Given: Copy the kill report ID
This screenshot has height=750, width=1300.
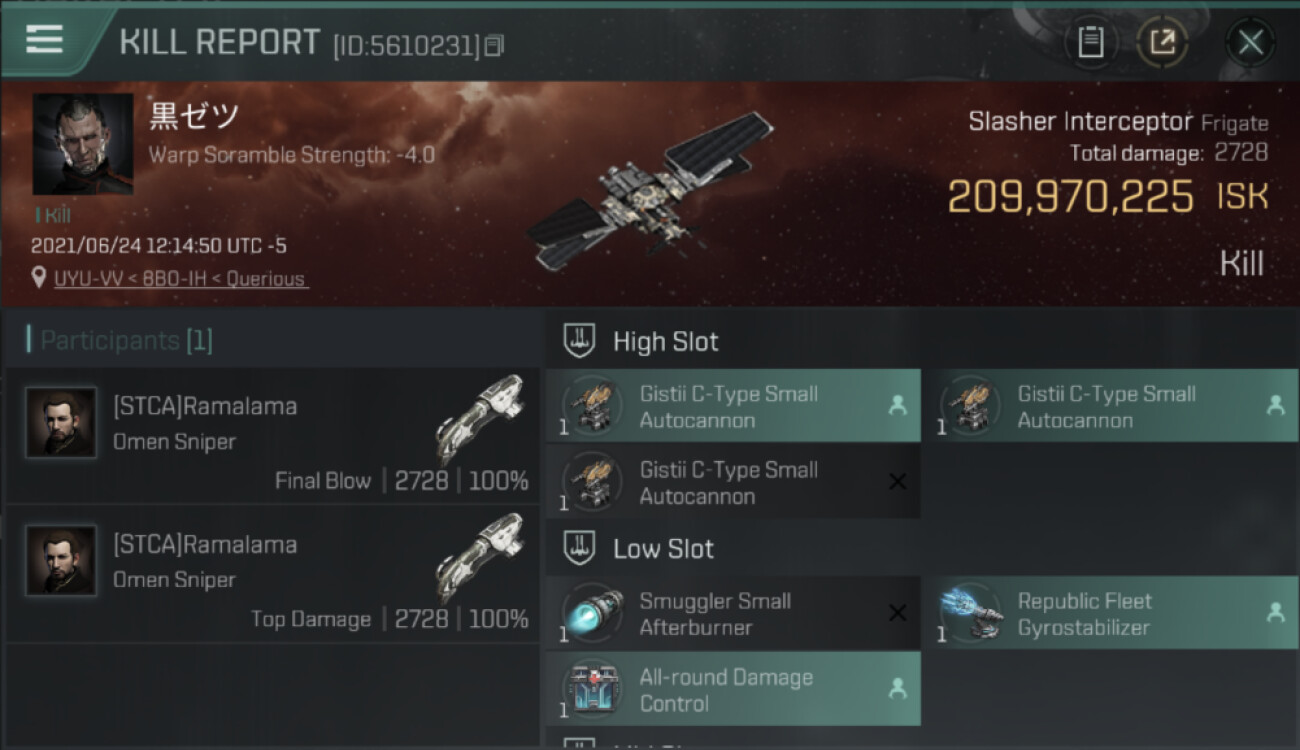Looking at the screenshot, I should (494, 45).
